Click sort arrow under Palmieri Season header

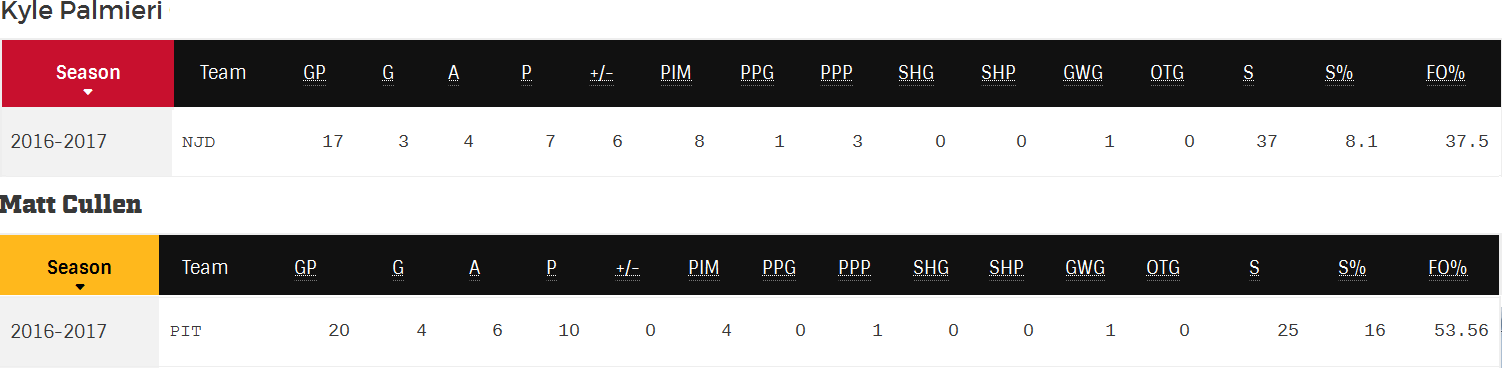[x=88, y=92]
